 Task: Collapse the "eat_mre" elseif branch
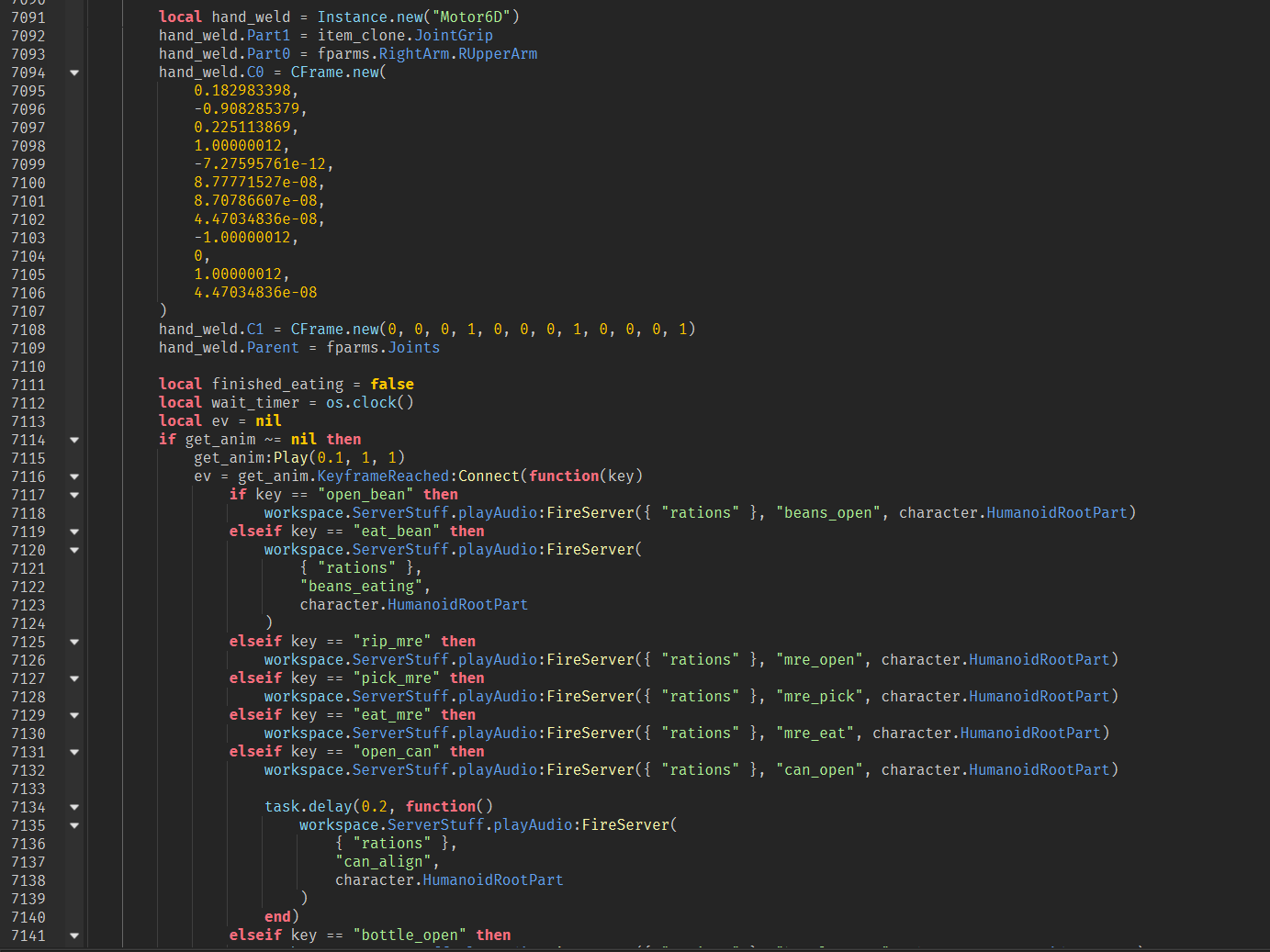coord(73,714)
